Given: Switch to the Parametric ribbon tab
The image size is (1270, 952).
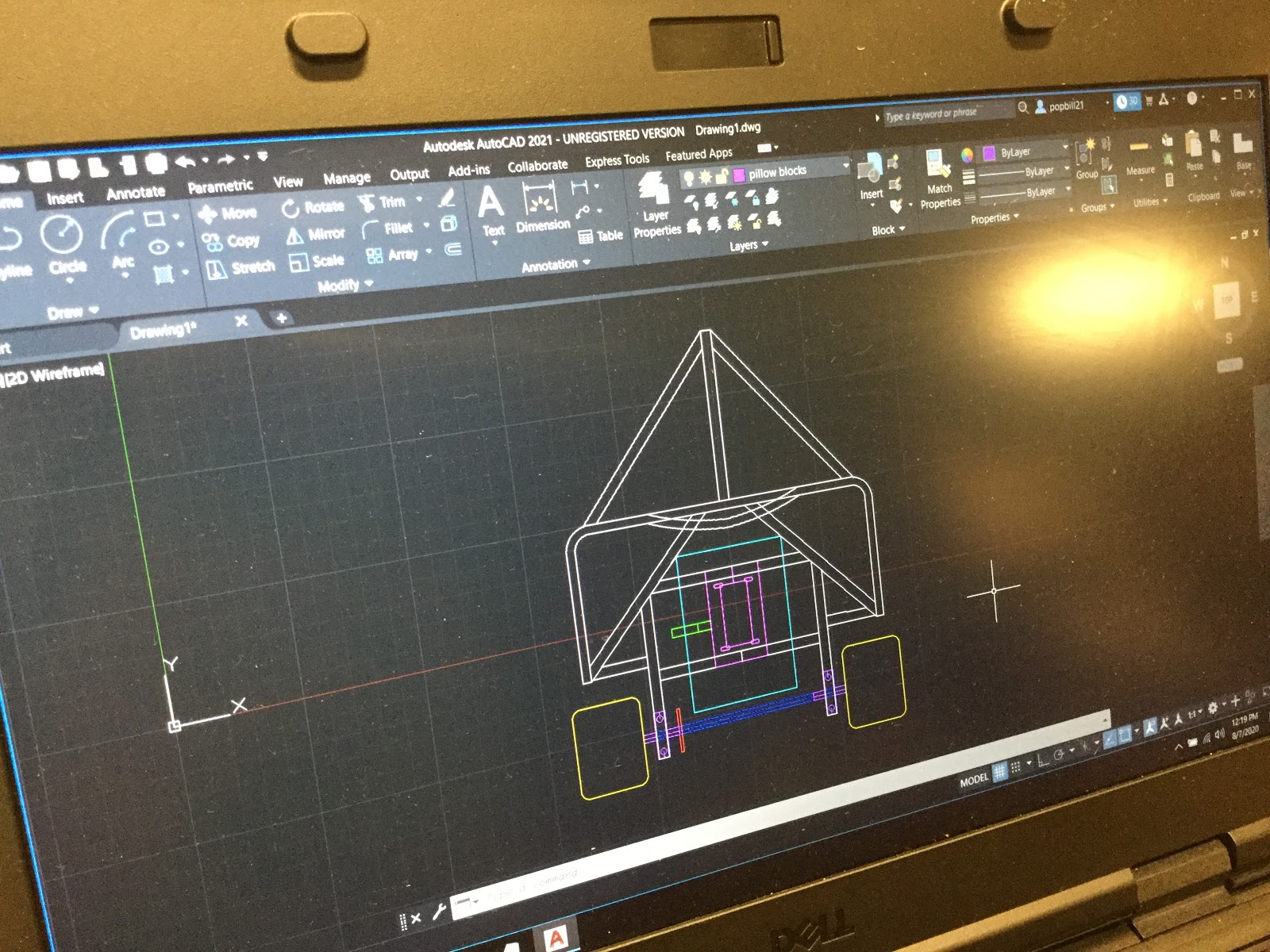Looking at the screenshot, I should point(220,186).
